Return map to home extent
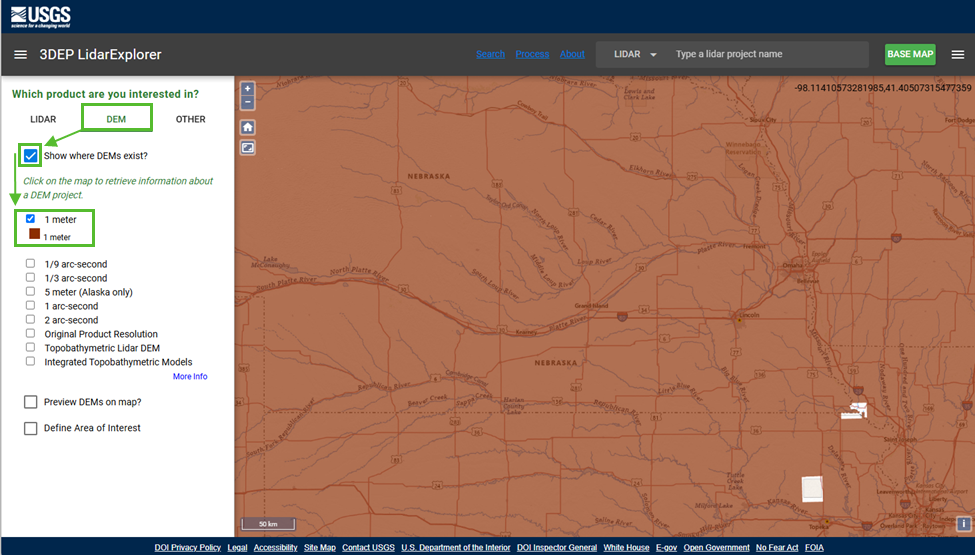This screenshot has height=555, width=975. point(247,127)
